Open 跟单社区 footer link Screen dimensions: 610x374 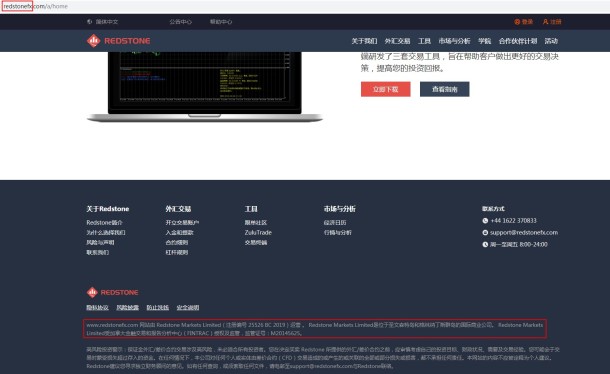(256, 223)
